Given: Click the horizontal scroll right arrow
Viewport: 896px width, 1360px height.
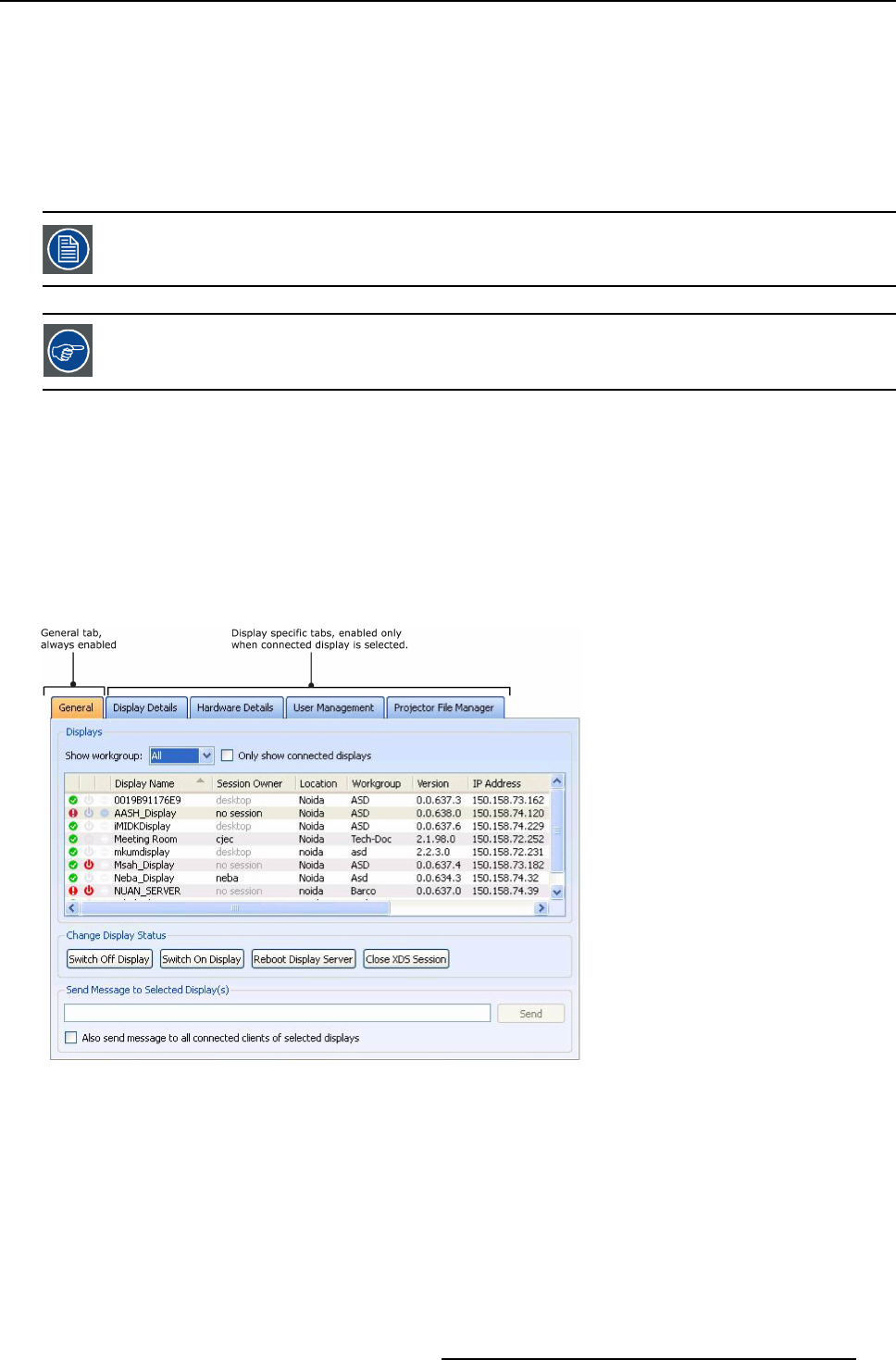Looking at the screenshot, I should [x=542, y=908].
